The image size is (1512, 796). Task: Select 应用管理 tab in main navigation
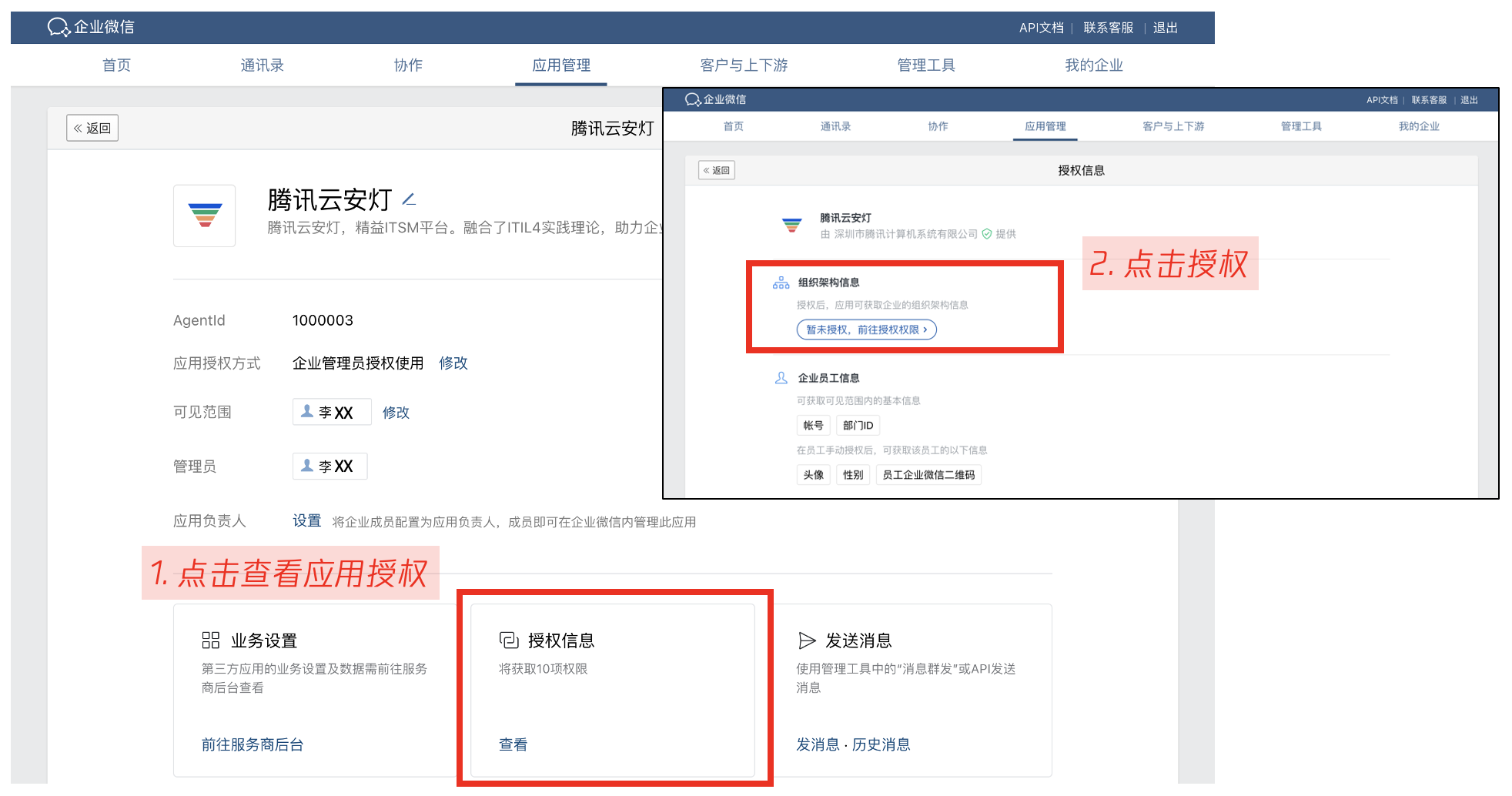pos(561,65)
